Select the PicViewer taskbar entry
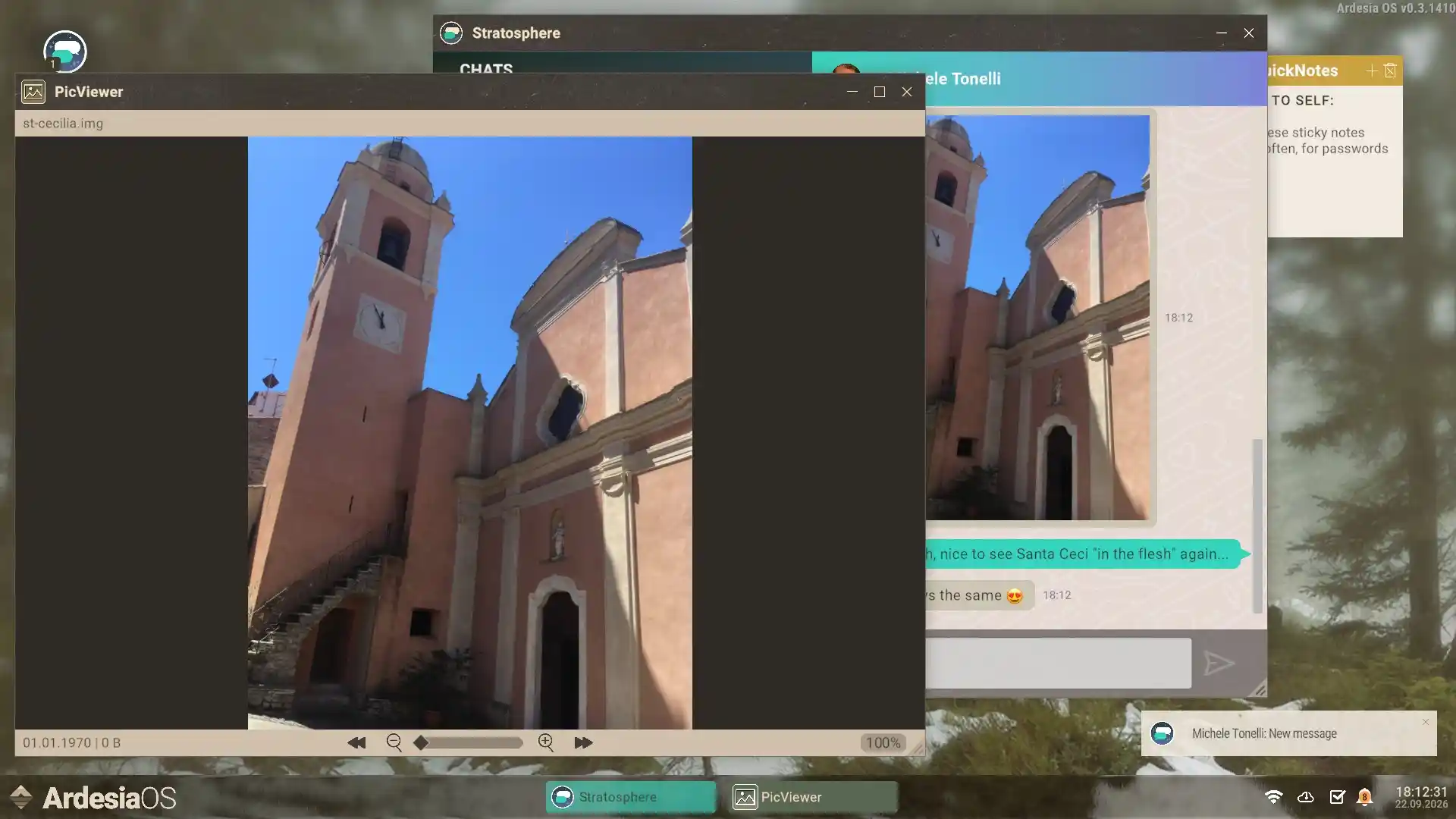1456x819 pixels. coord(812,797)
